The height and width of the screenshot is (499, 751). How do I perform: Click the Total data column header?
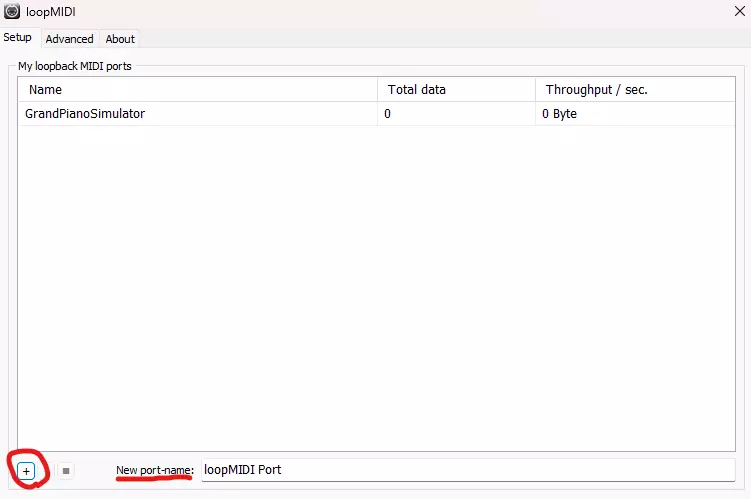click(456, 90)
